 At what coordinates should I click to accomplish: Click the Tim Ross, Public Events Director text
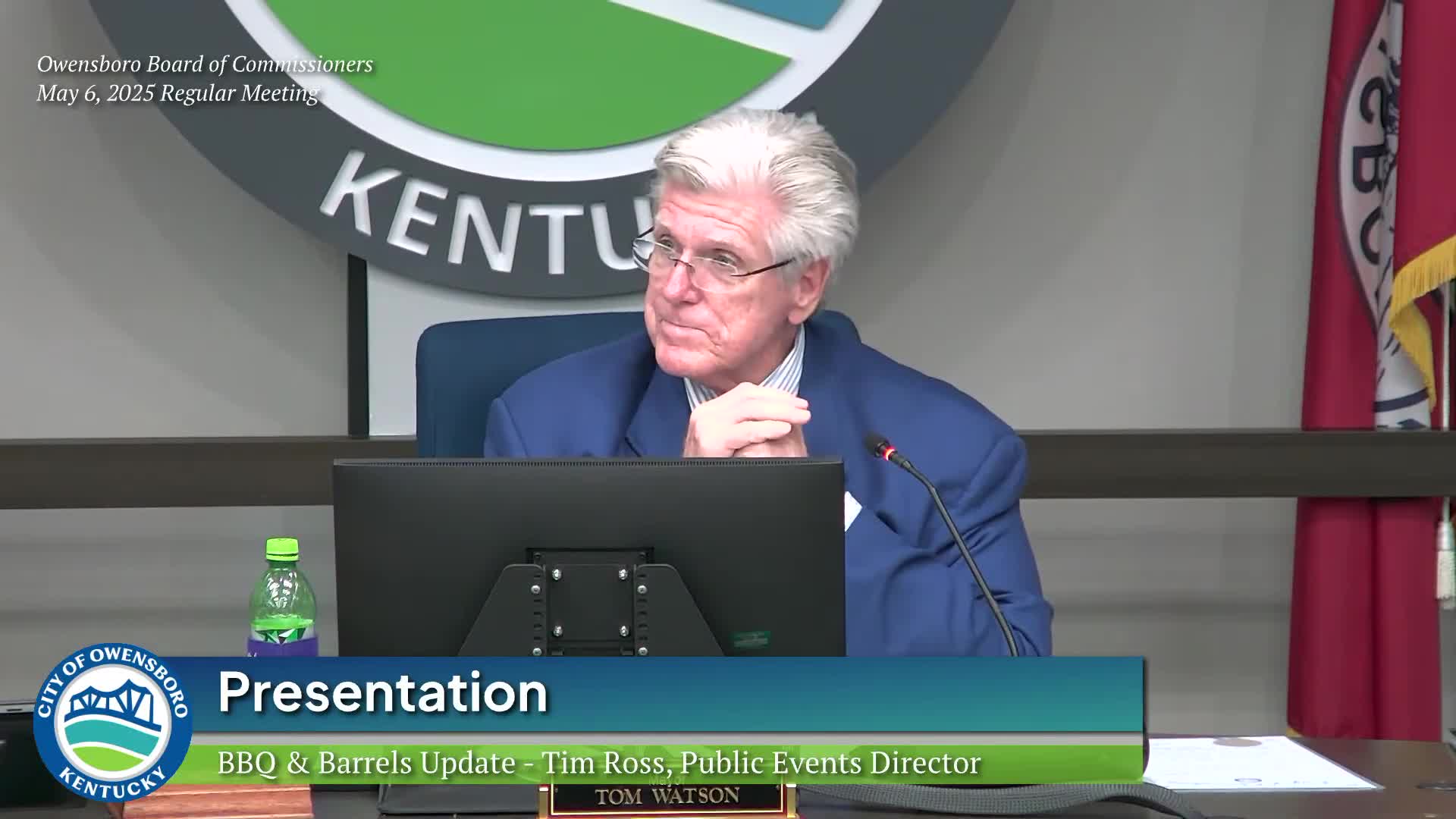[x=761, y=763]
